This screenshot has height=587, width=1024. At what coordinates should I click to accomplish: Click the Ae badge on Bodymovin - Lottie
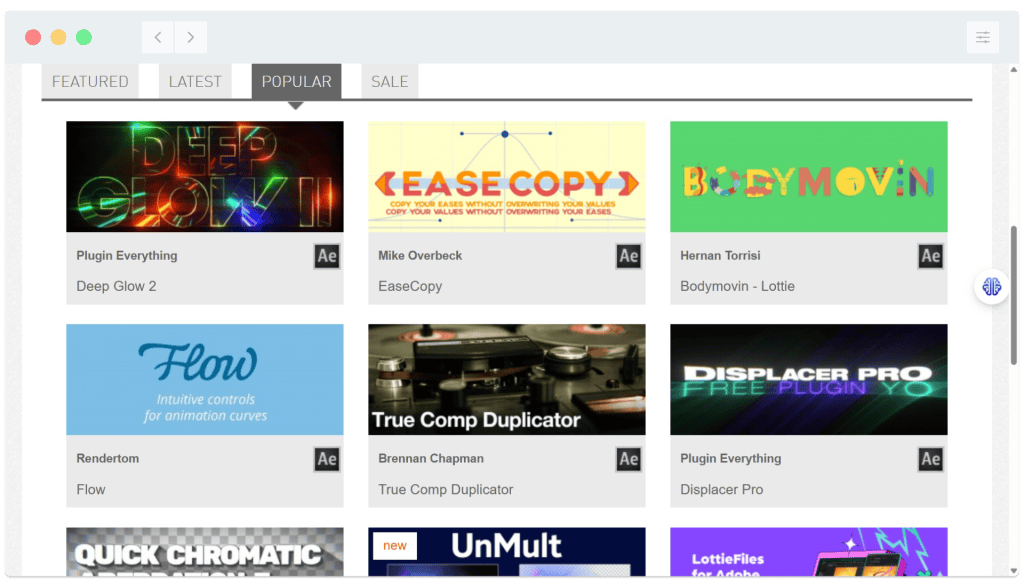click(930, 256)
